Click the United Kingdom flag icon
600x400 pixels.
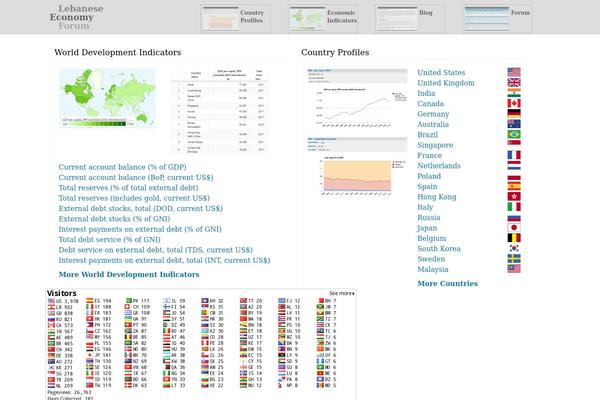(x=514, y=82)
